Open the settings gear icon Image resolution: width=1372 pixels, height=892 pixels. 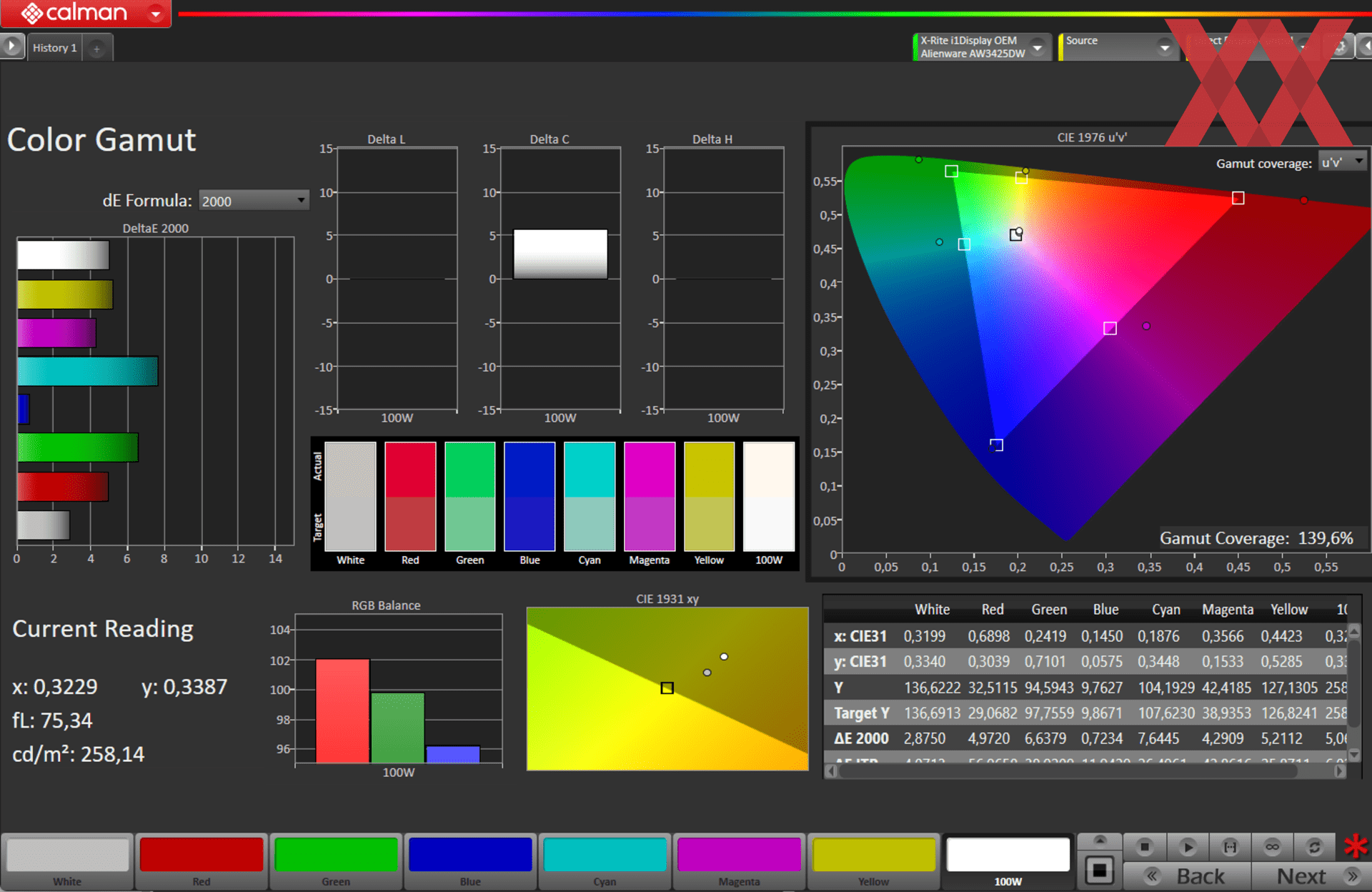[1340, 47]
